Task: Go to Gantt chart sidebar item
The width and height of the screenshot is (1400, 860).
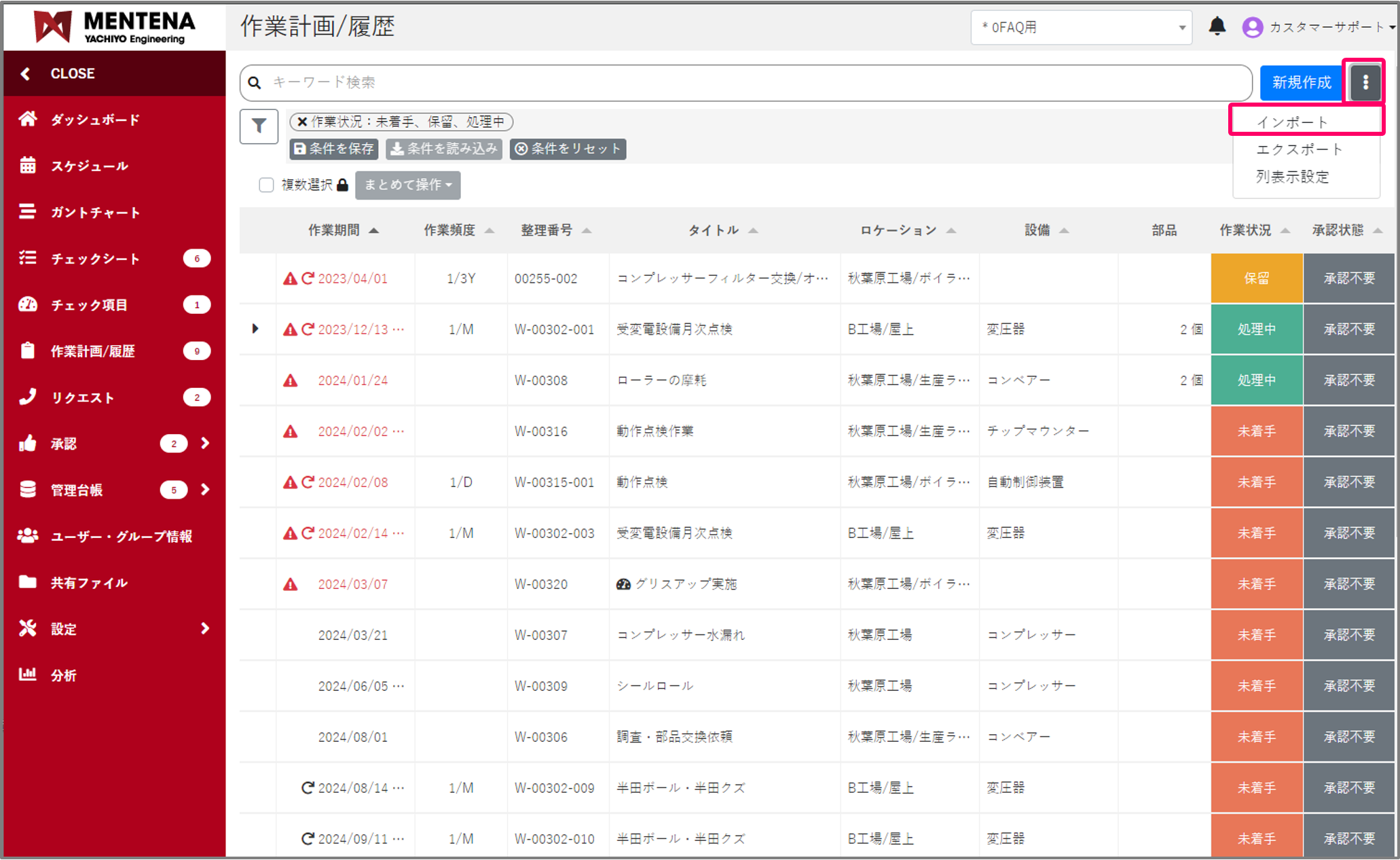Action: point(95,213)
